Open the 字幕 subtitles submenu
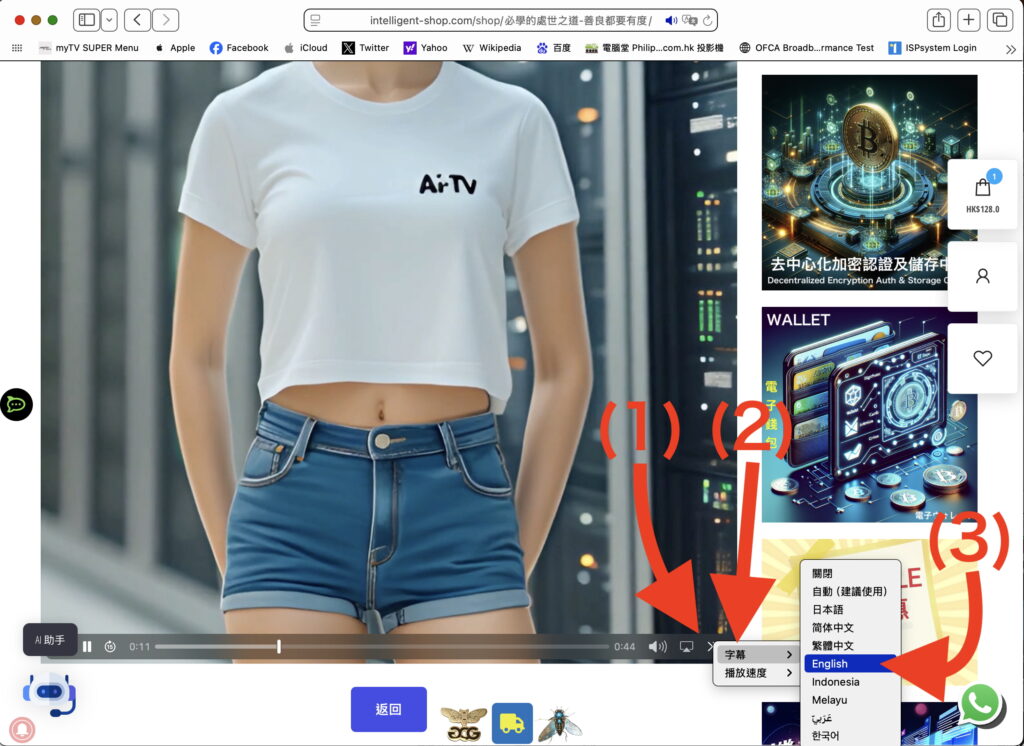Screen dimensions: 1024x746 (x=758, y=655)
